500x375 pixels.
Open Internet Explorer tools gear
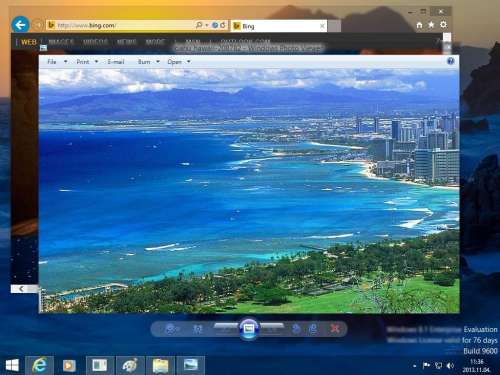[x=443, y=25]
